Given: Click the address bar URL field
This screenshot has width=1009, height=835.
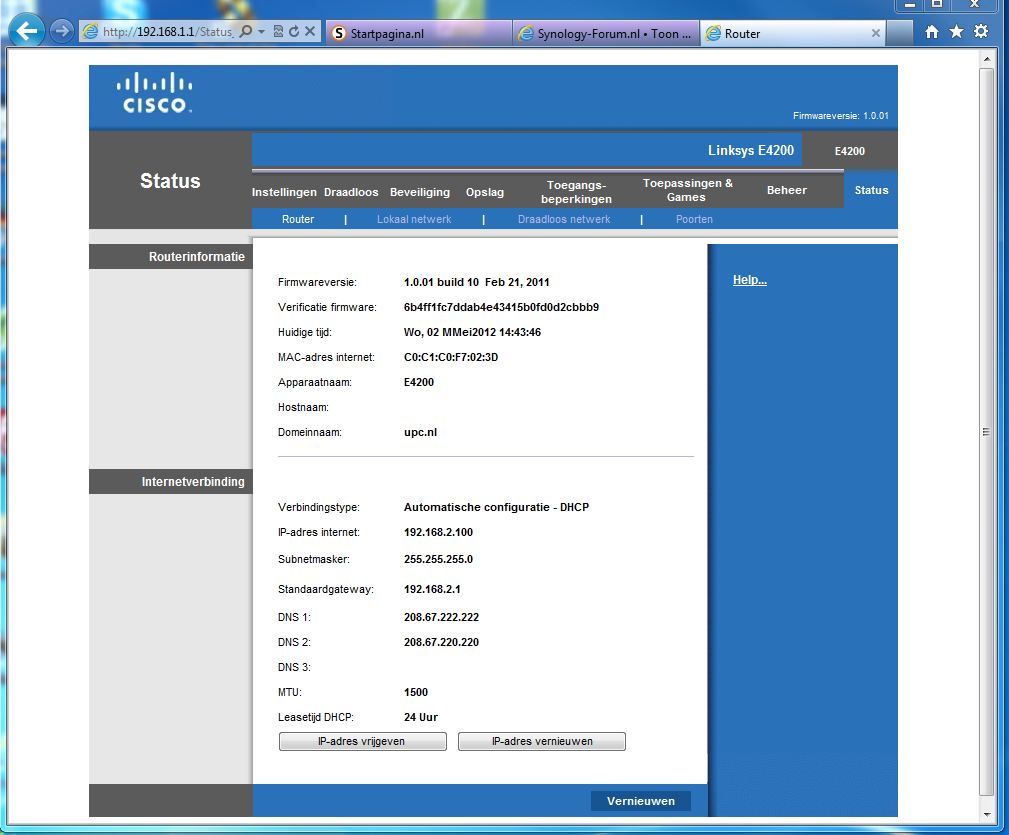Looking at the screenshot, I should (x=167, y=32).
